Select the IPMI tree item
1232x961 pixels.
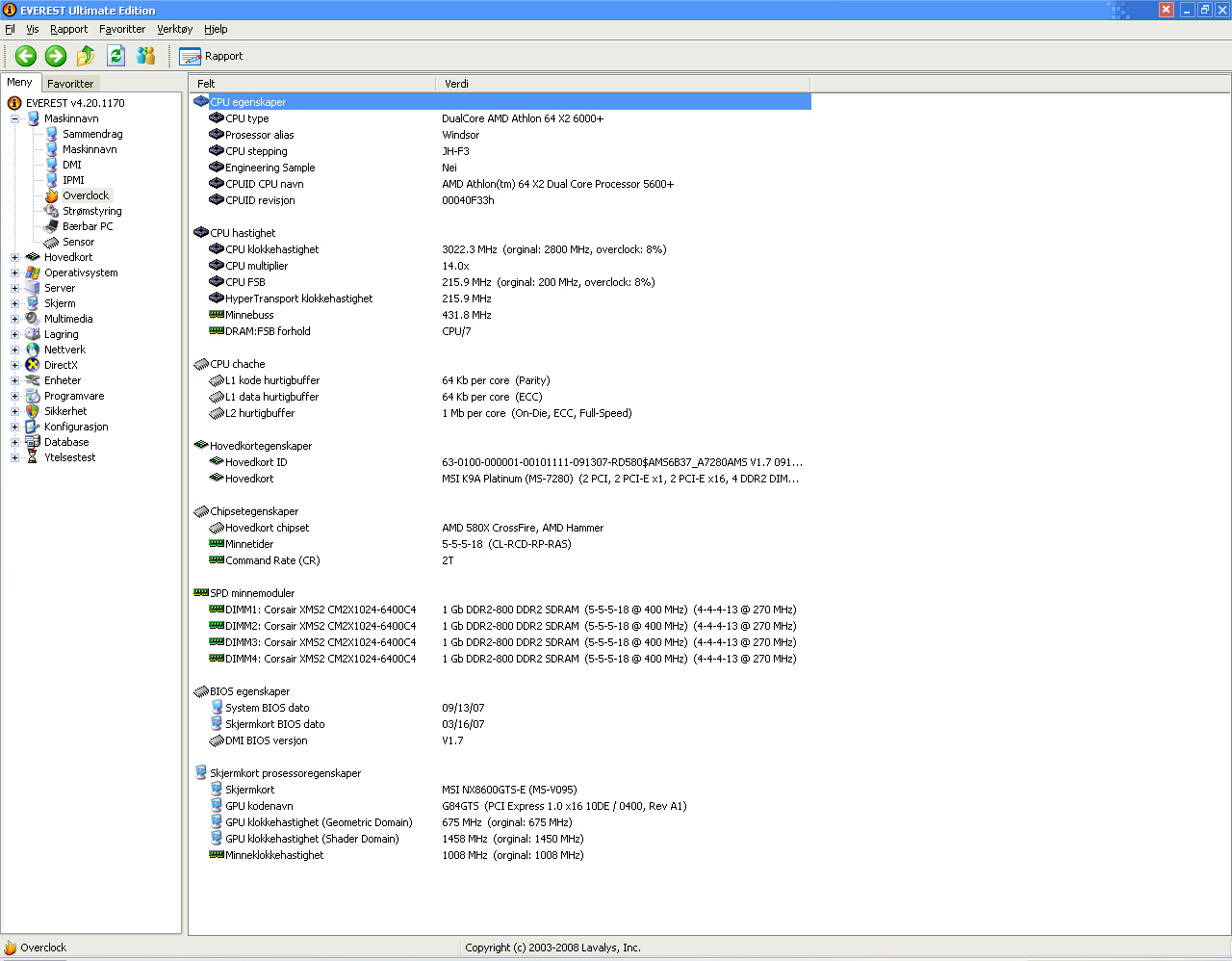point(73,180)
